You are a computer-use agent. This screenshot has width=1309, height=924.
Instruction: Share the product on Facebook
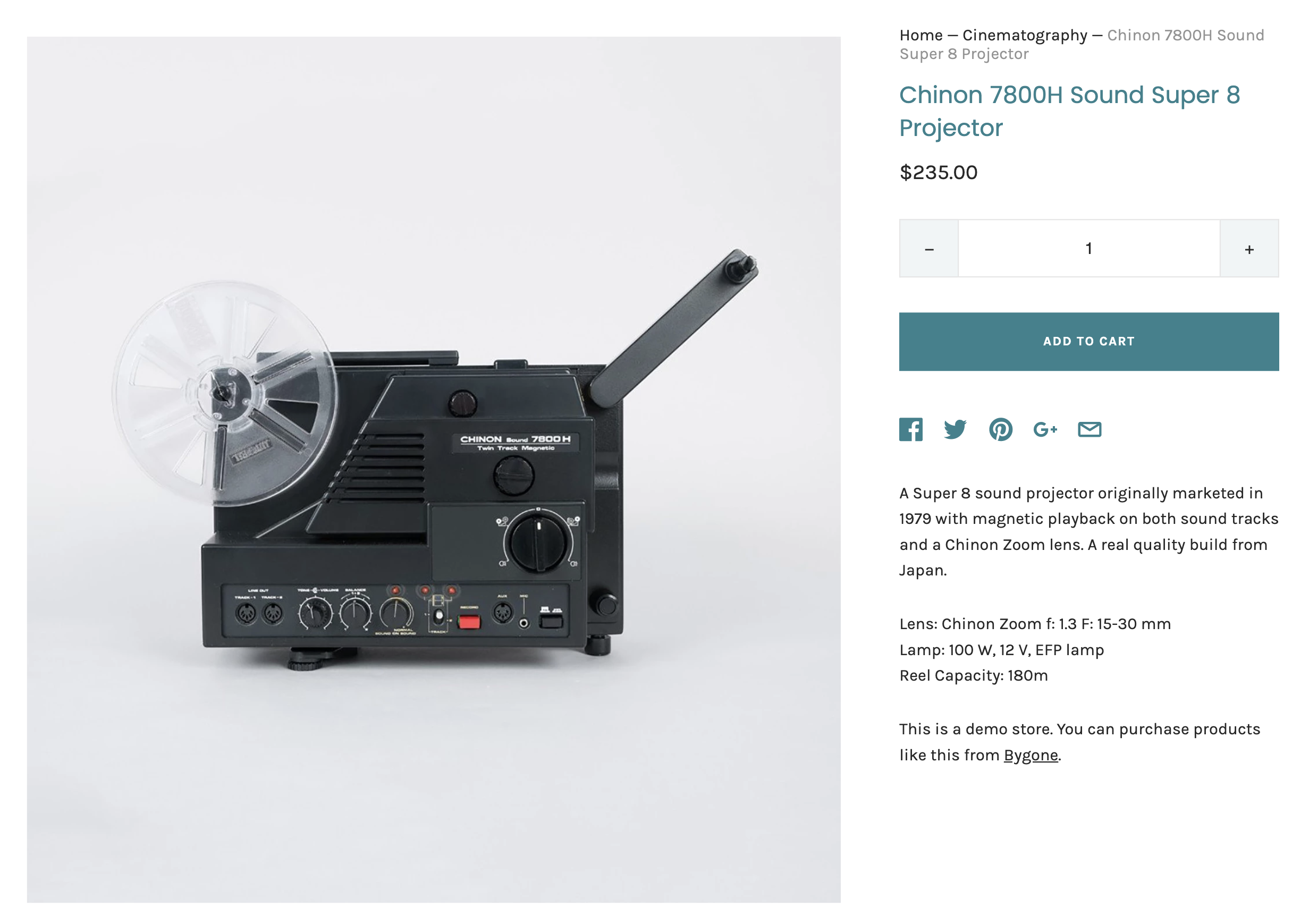point(910,429)
